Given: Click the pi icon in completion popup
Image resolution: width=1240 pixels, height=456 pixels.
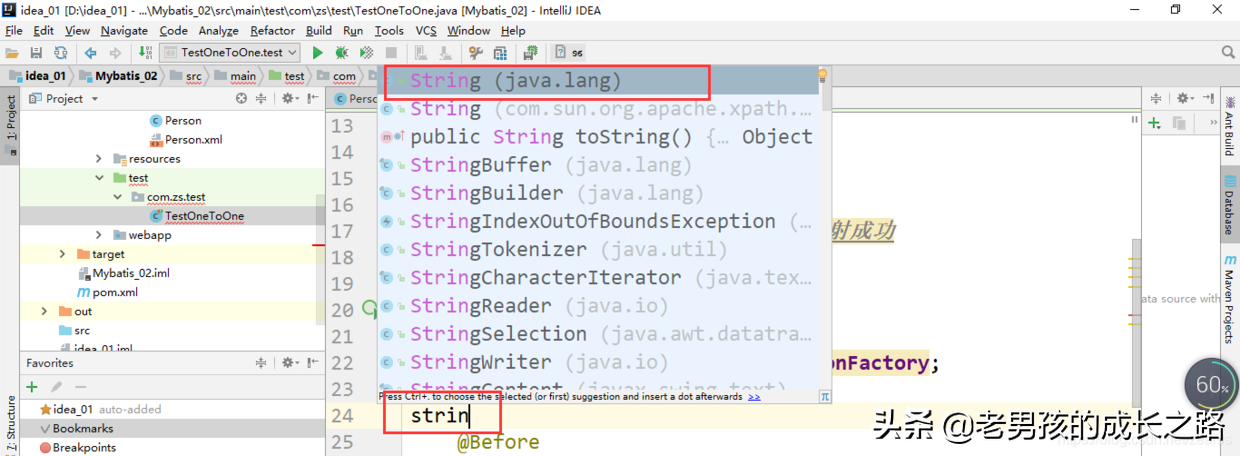Looking at the screenshot, I should [x=825, y=396].
